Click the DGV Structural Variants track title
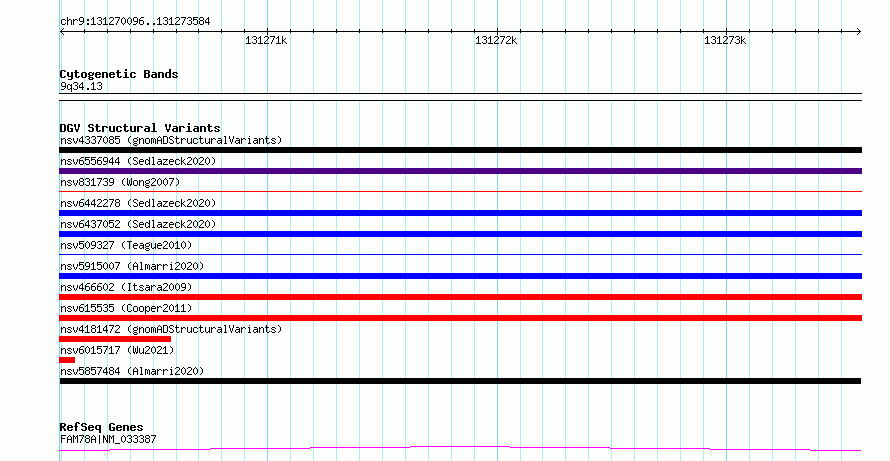Screen dimensions: 890x461 pyautogui.click(x=140, y=128)
